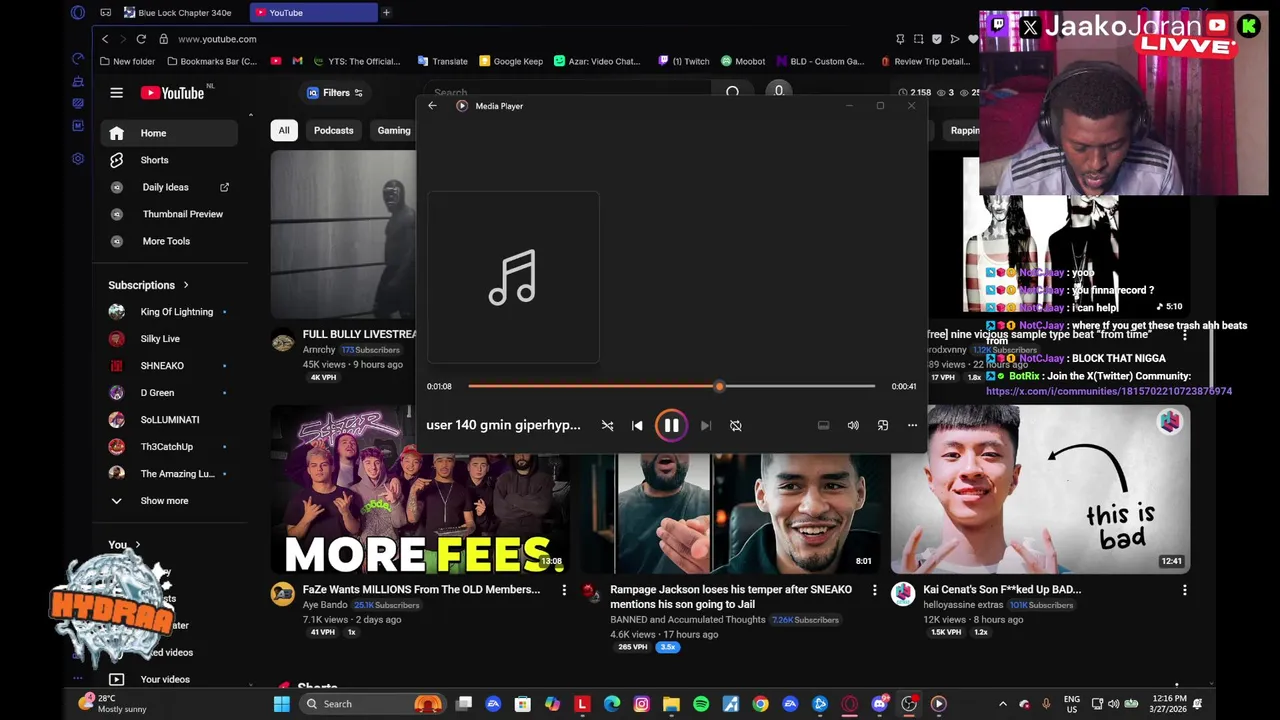
Task: Open the Aye Bando channel link
Action: click(325, 605)
